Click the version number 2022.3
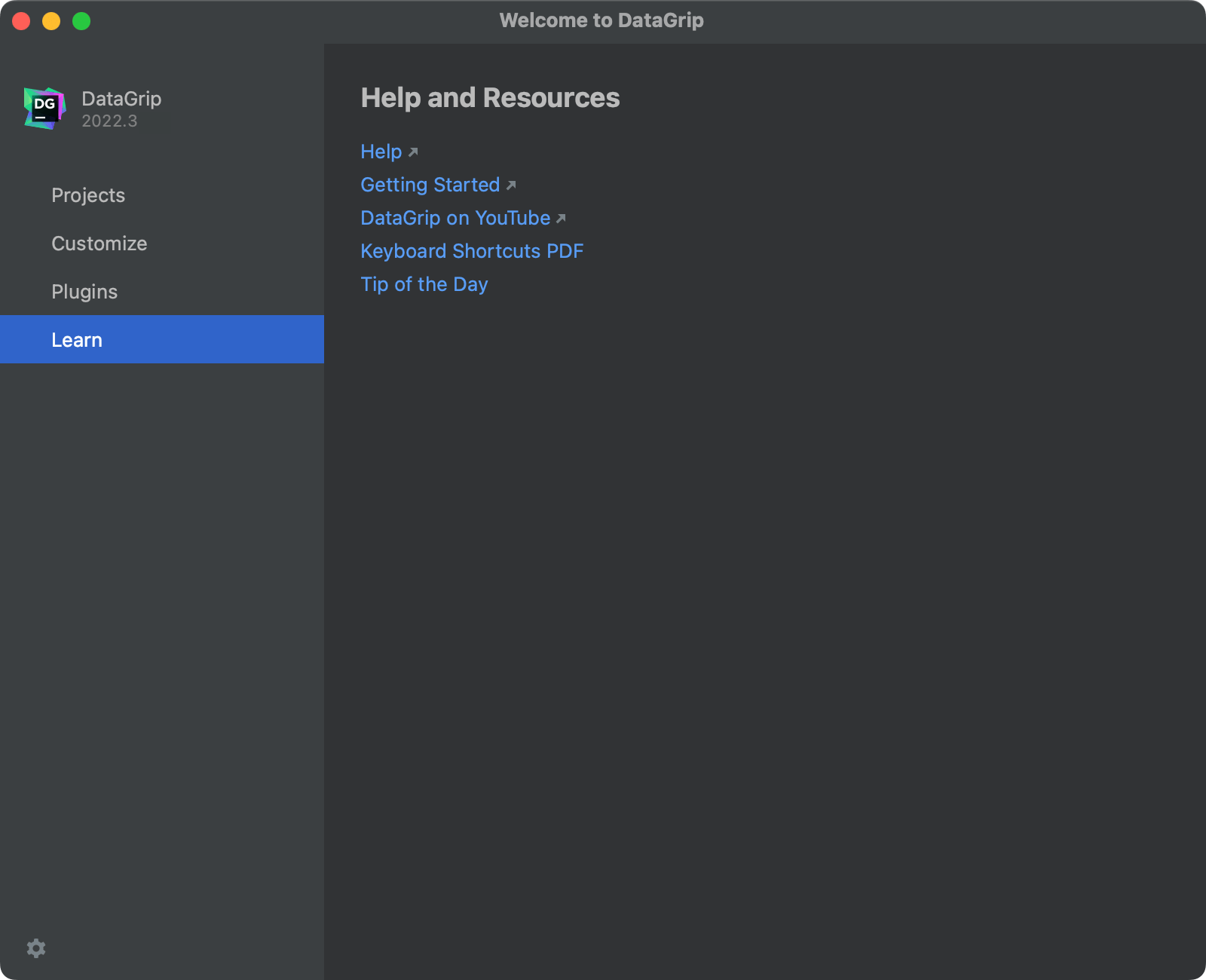Image resolution: width=1206 pixels, height=980 pixels. click(109, 121)
